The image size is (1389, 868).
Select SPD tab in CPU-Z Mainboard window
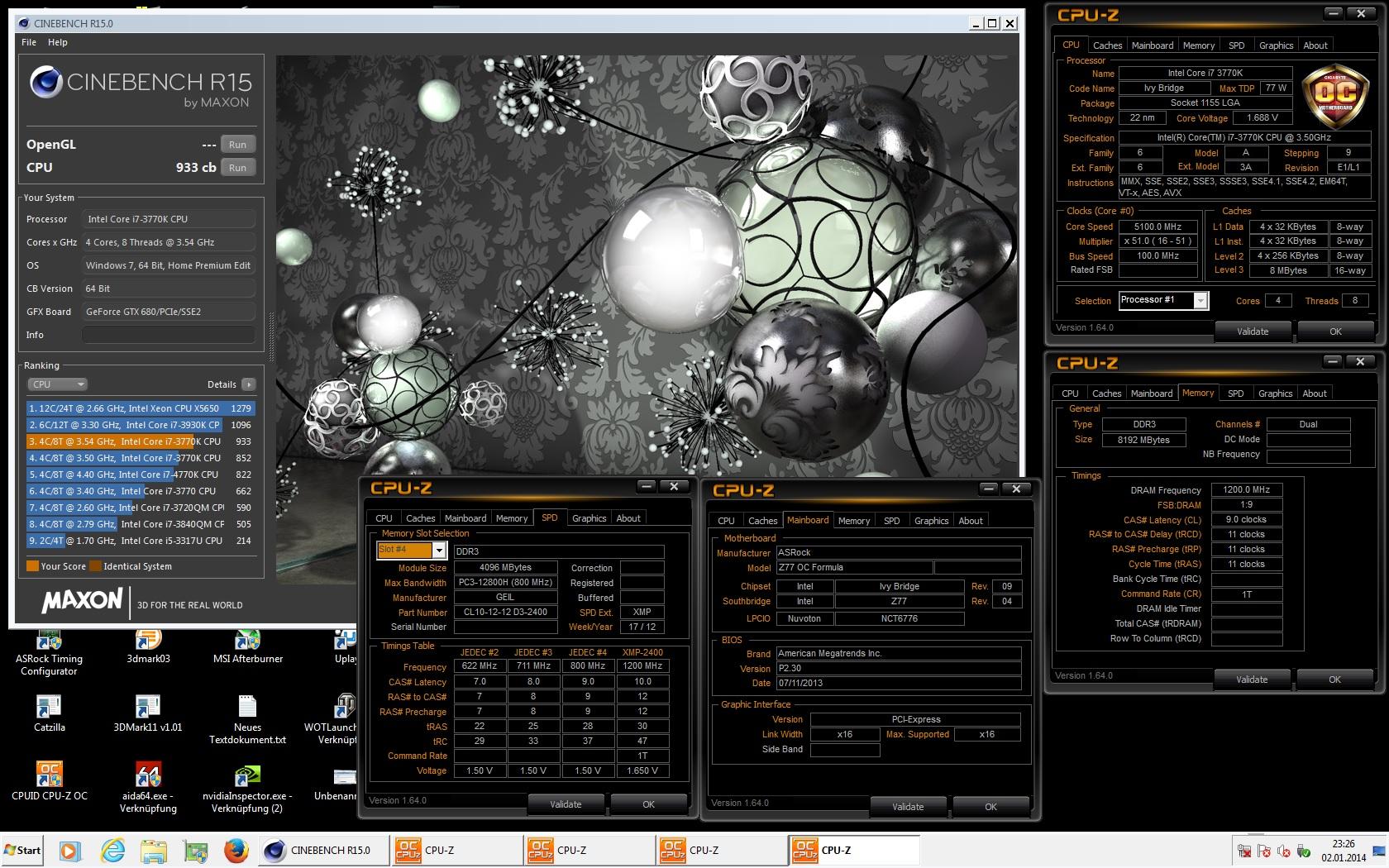(891, 521)
